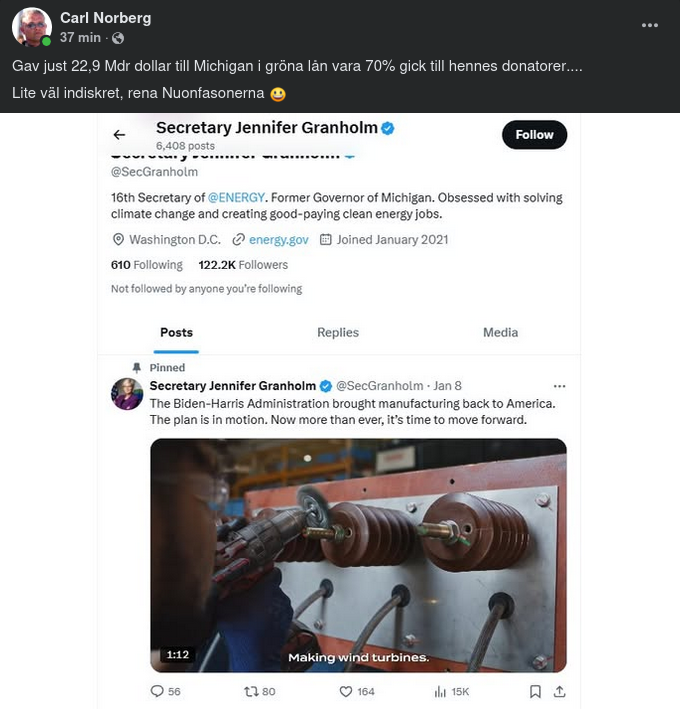This screenshot has width=680, height=709.
Task: Click the back arrow icon
Action: [119, 135]
